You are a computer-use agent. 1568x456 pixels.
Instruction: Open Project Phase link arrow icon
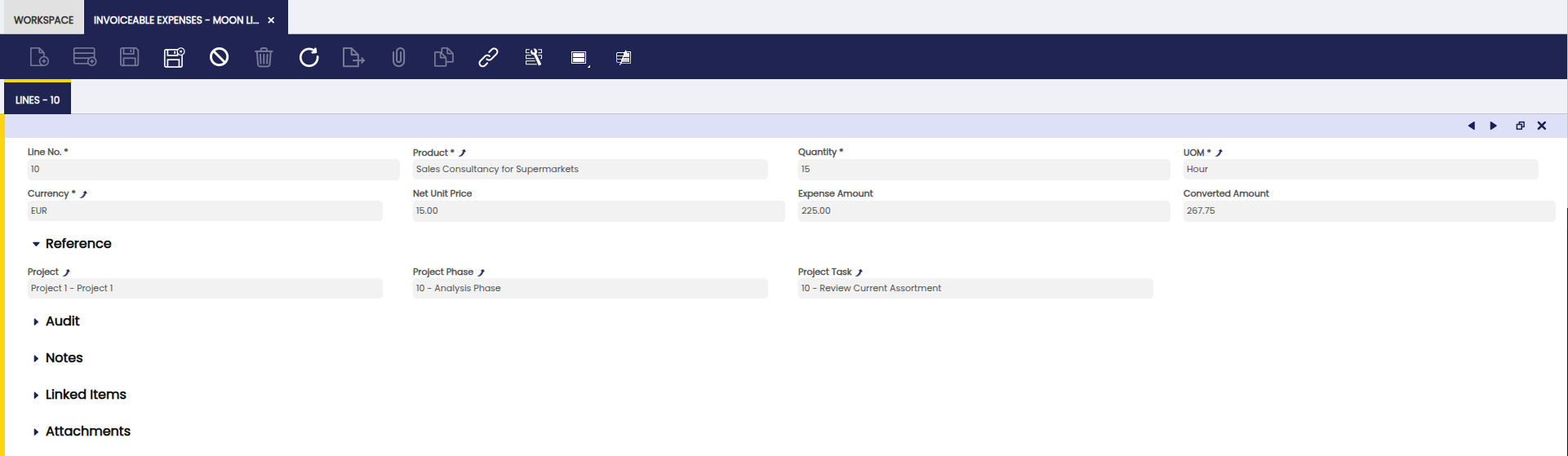point(481,272)
